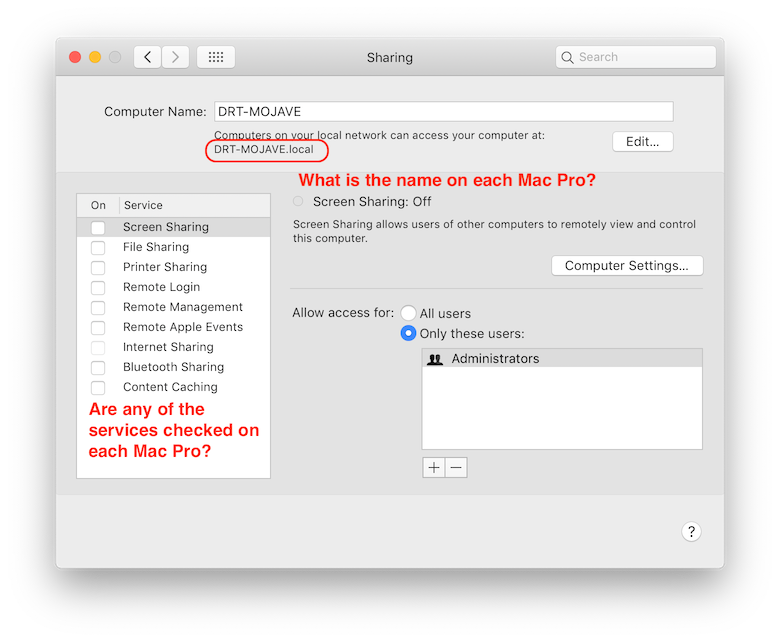Enable the Bluetooth Sharing checkbox
The height and width of the screenshot is (642, 780).
(x=98, y=367)
